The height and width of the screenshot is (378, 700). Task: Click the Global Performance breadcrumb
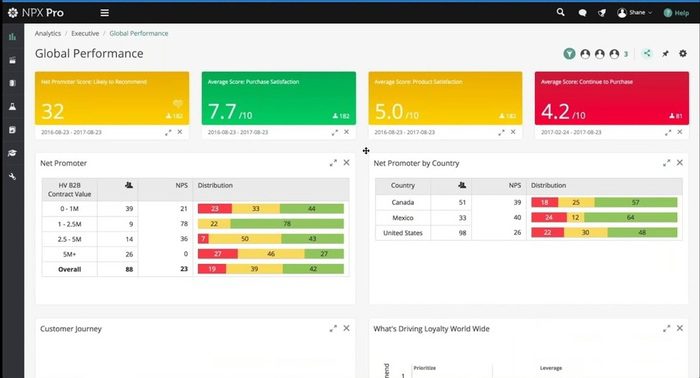[139, 33]
